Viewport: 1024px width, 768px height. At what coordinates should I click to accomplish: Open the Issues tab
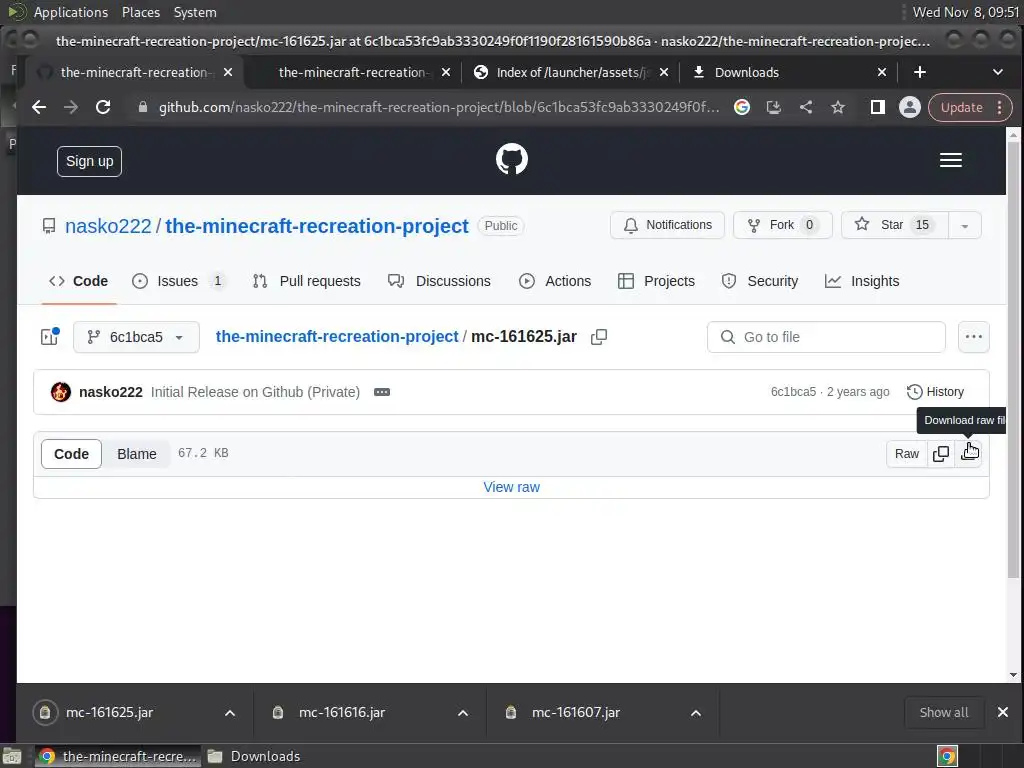tap(178, 281)
